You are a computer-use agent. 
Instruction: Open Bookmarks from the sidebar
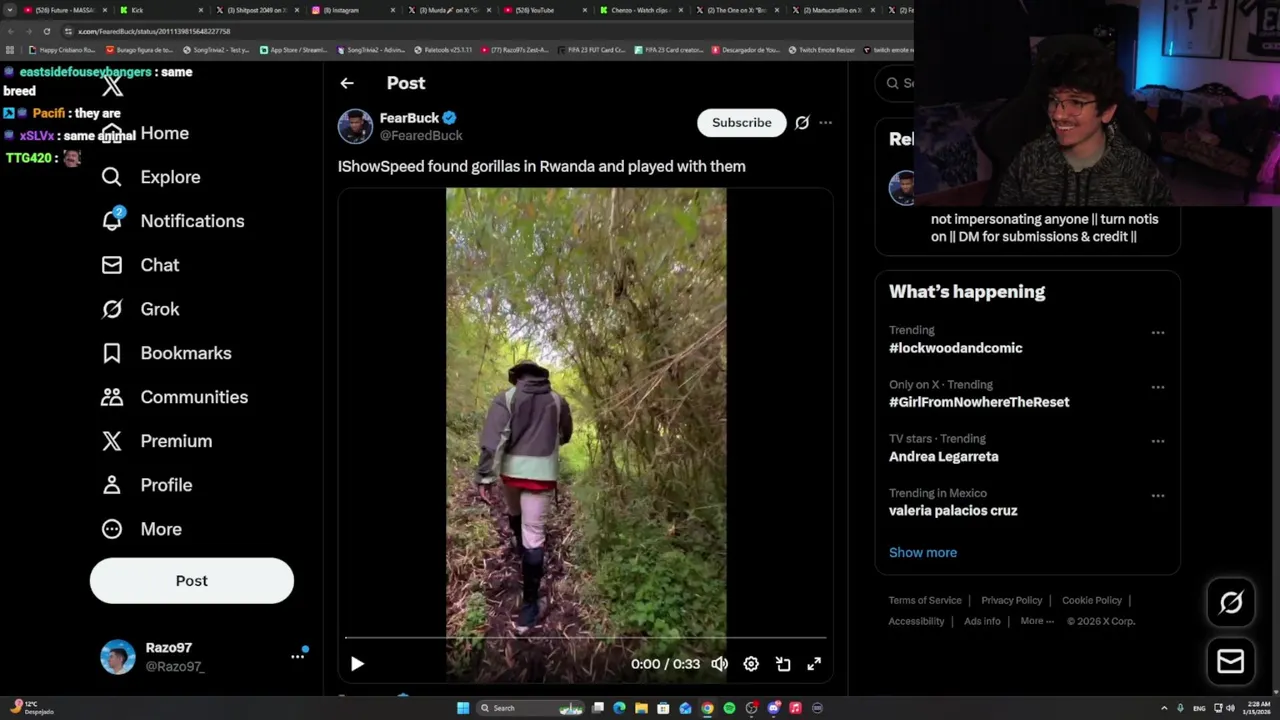point(166,353)
